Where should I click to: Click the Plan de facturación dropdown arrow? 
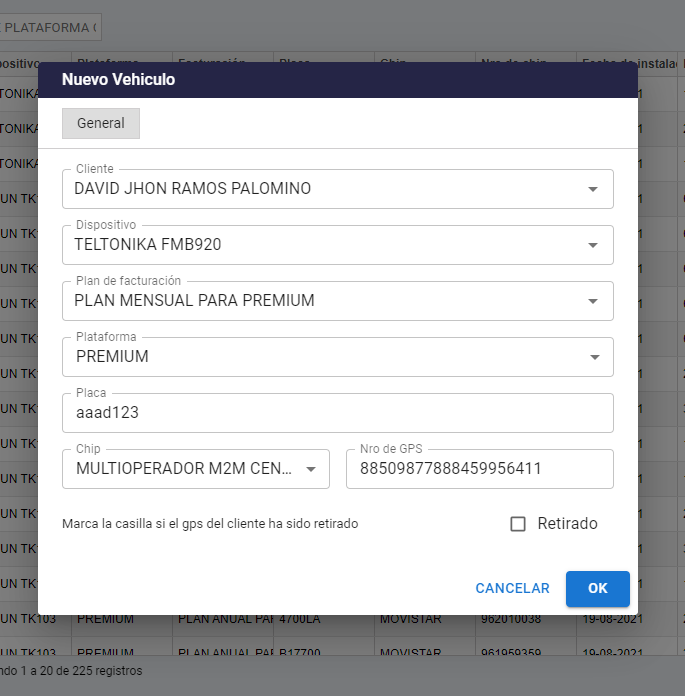593,301
